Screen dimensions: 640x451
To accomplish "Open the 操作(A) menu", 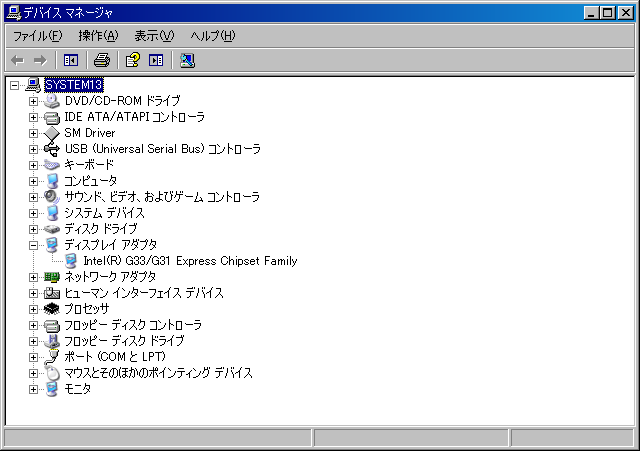I will click(98, 36).
